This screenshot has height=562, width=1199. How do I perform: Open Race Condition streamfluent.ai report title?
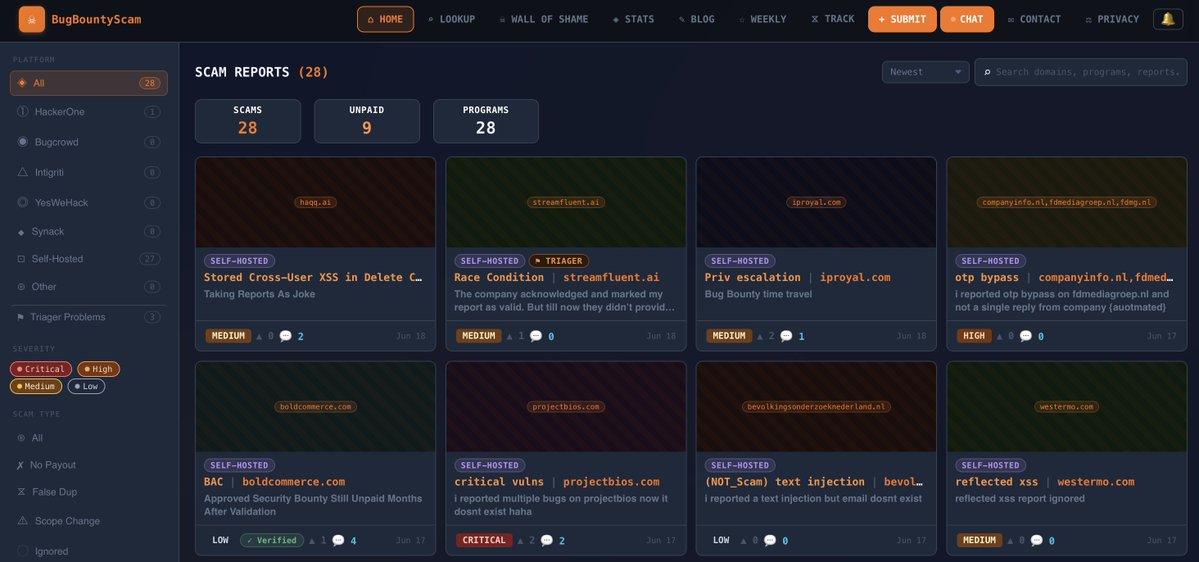(557, 278)
